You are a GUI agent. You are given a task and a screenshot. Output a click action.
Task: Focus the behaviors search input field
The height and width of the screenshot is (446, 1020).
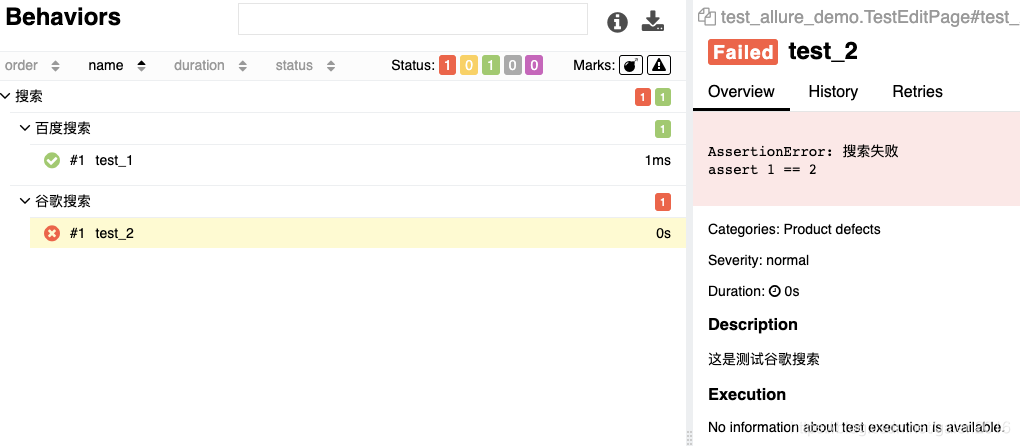413,19
